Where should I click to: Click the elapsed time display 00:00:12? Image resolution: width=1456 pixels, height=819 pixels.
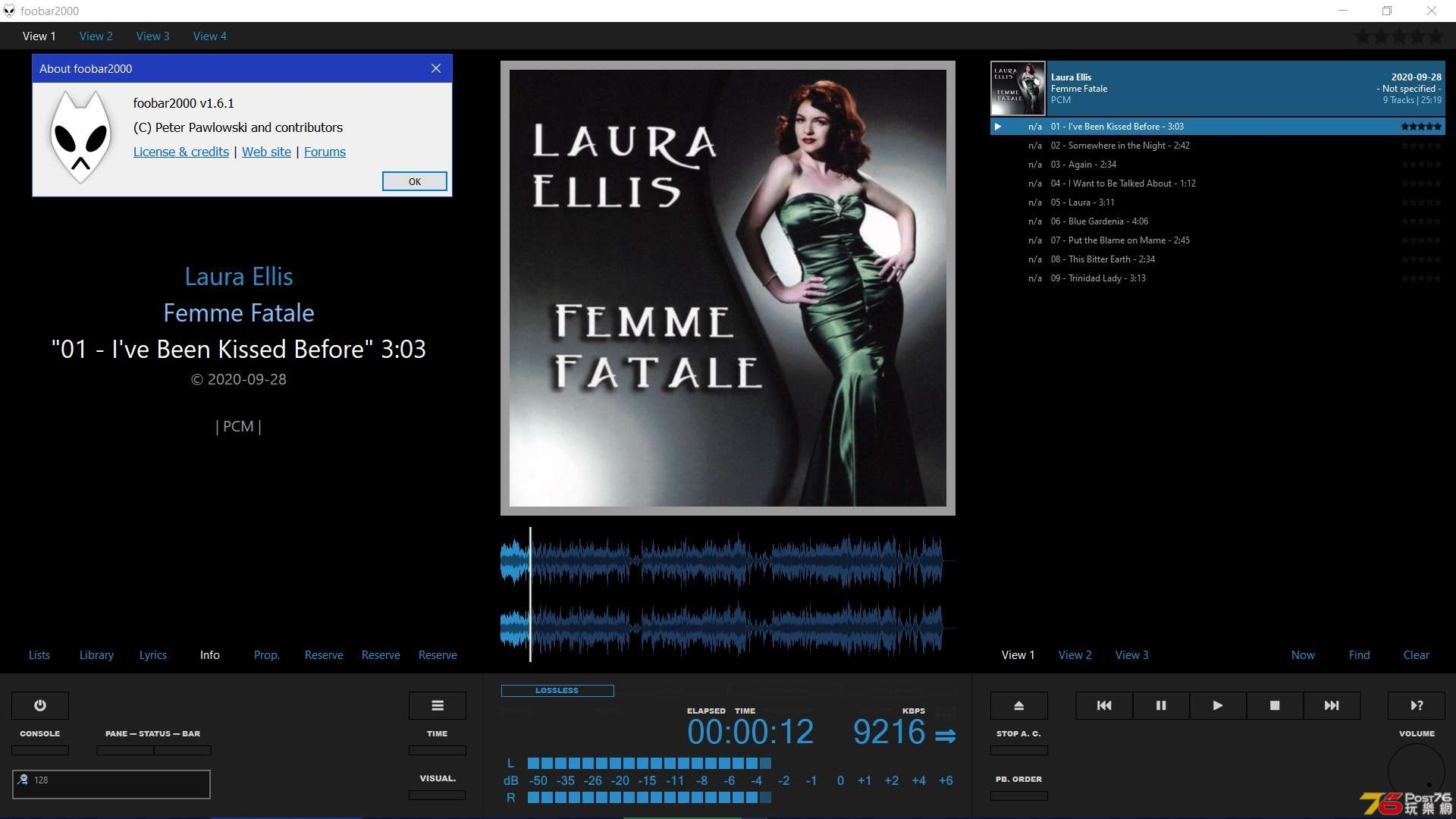tap(750, 733)
